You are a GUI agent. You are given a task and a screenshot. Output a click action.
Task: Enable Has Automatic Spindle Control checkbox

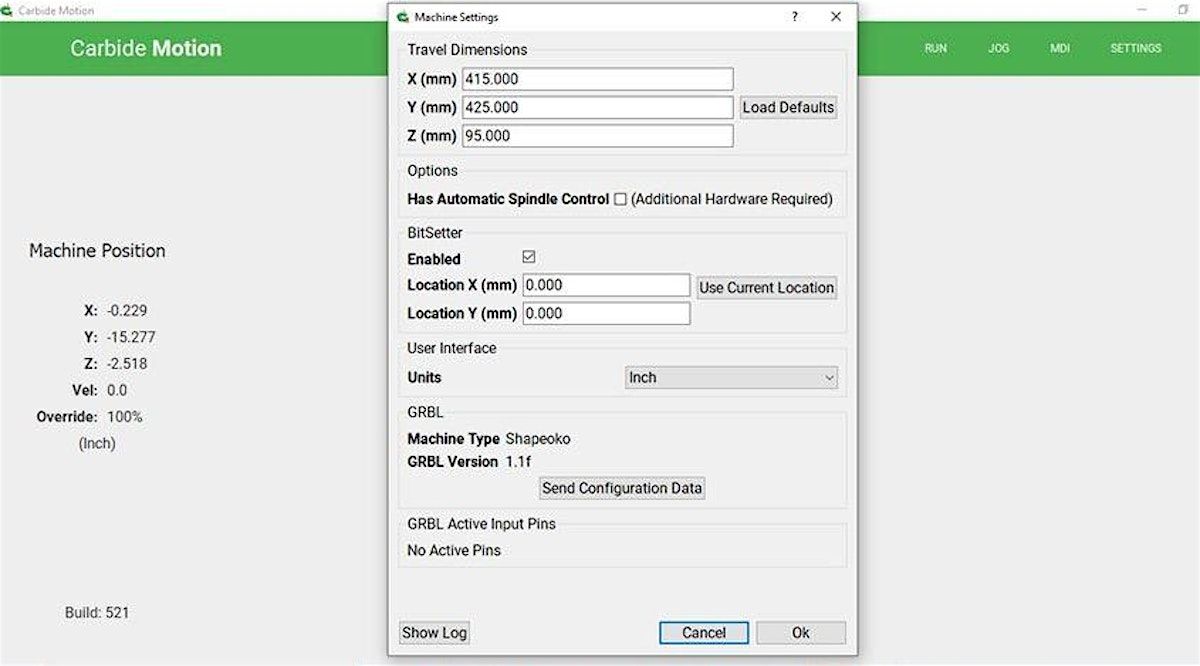(620, 199)
